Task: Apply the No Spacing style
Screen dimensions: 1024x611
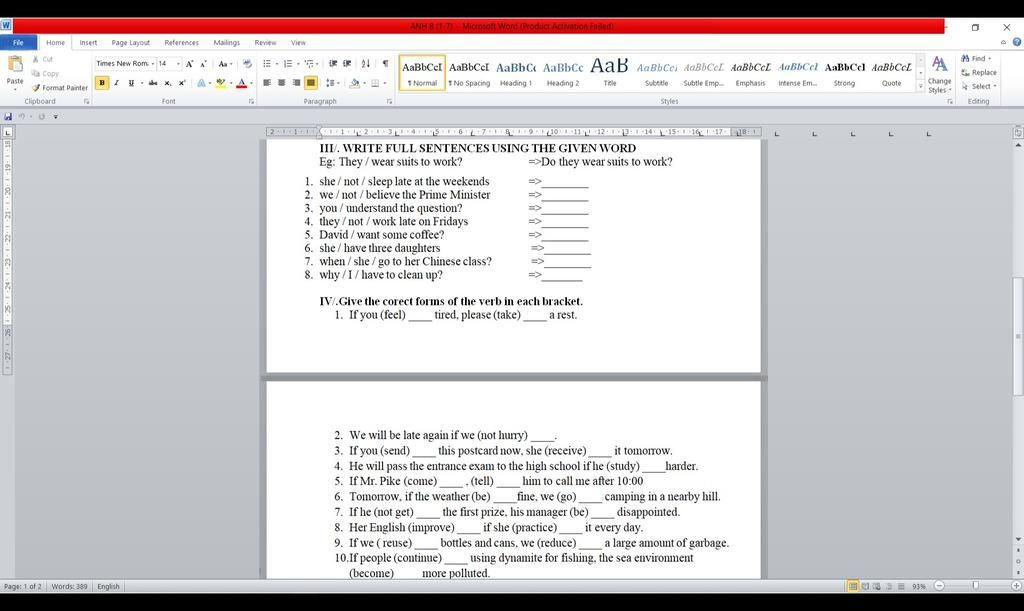Action: click(469, 73)
